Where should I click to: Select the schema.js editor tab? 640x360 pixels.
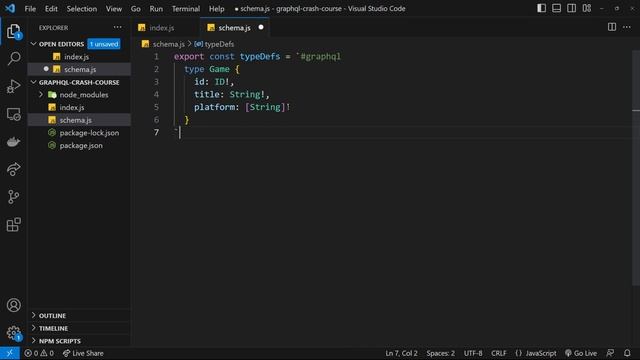tap(235, 28)
